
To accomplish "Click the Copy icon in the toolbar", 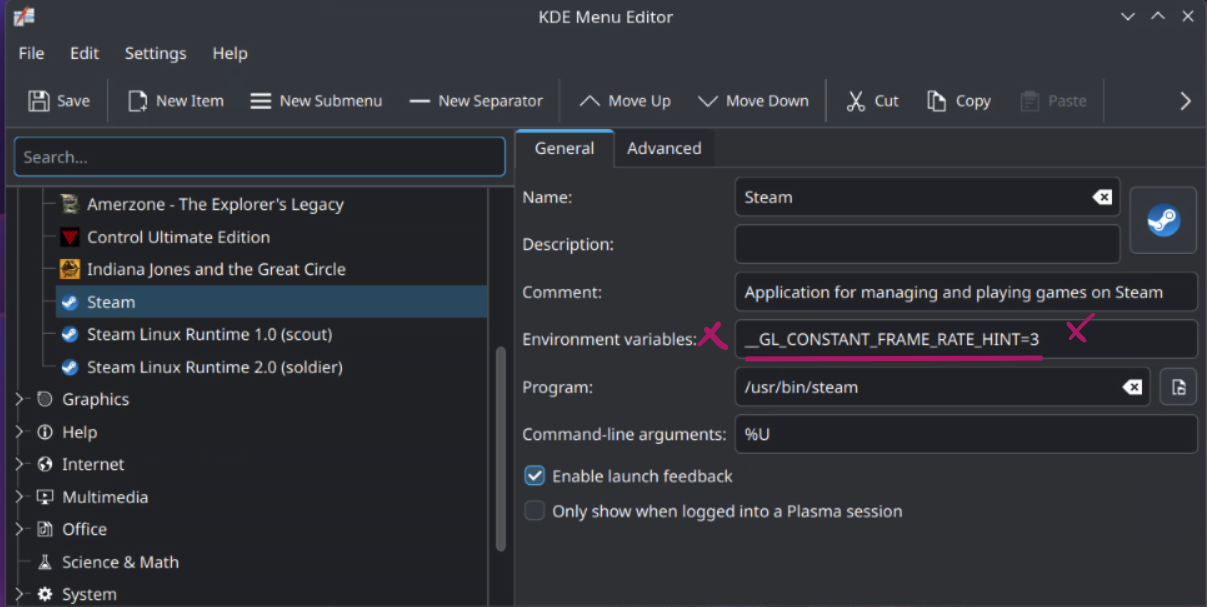I will coord(938,100).
